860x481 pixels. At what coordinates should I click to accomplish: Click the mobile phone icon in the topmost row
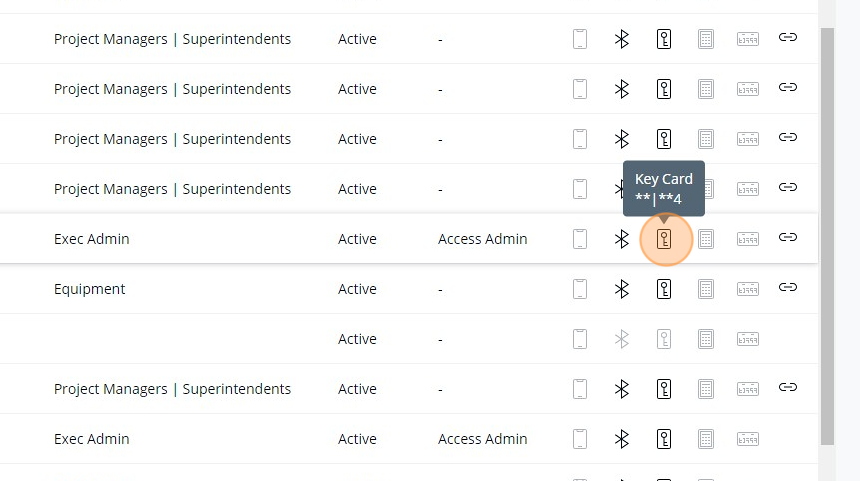click(x=580, y=39)
